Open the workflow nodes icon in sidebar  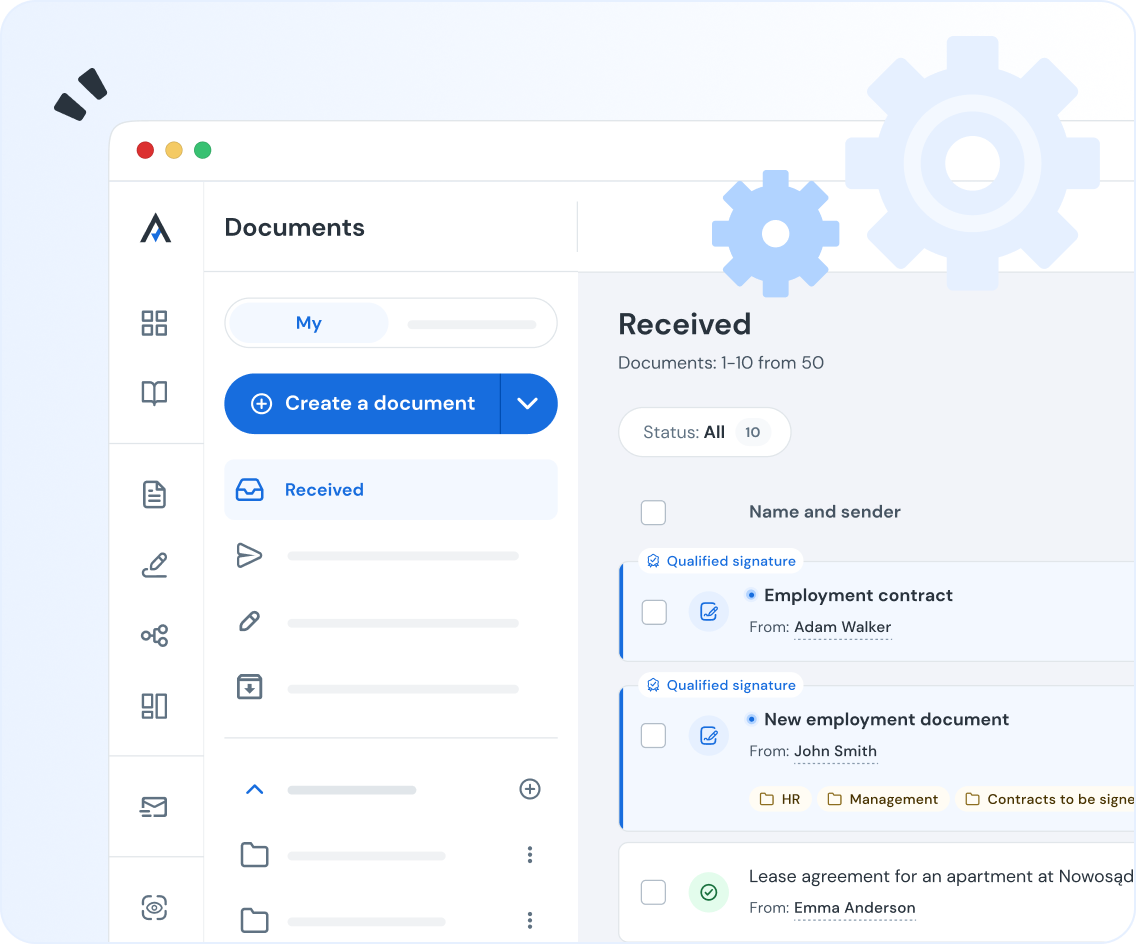(x=154, y=636)
